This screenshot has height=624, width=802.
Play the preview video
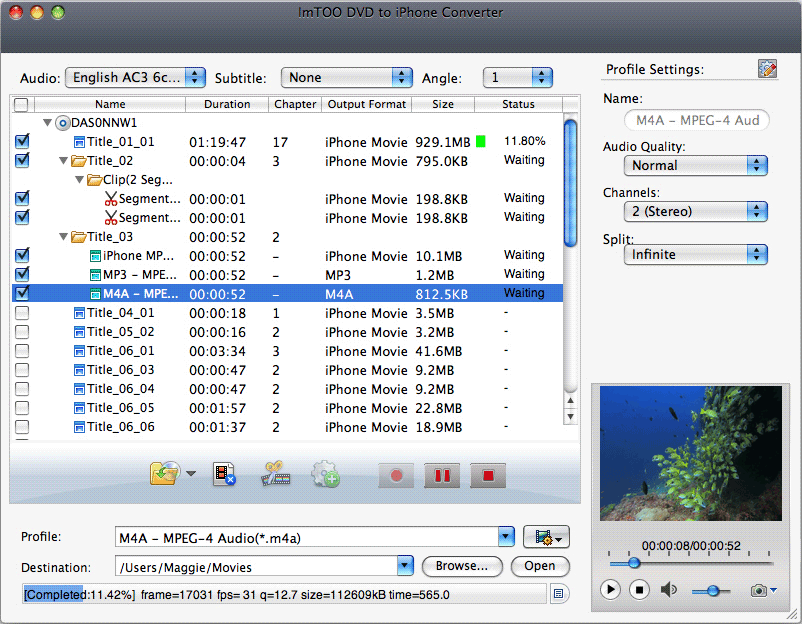(610, 590)
